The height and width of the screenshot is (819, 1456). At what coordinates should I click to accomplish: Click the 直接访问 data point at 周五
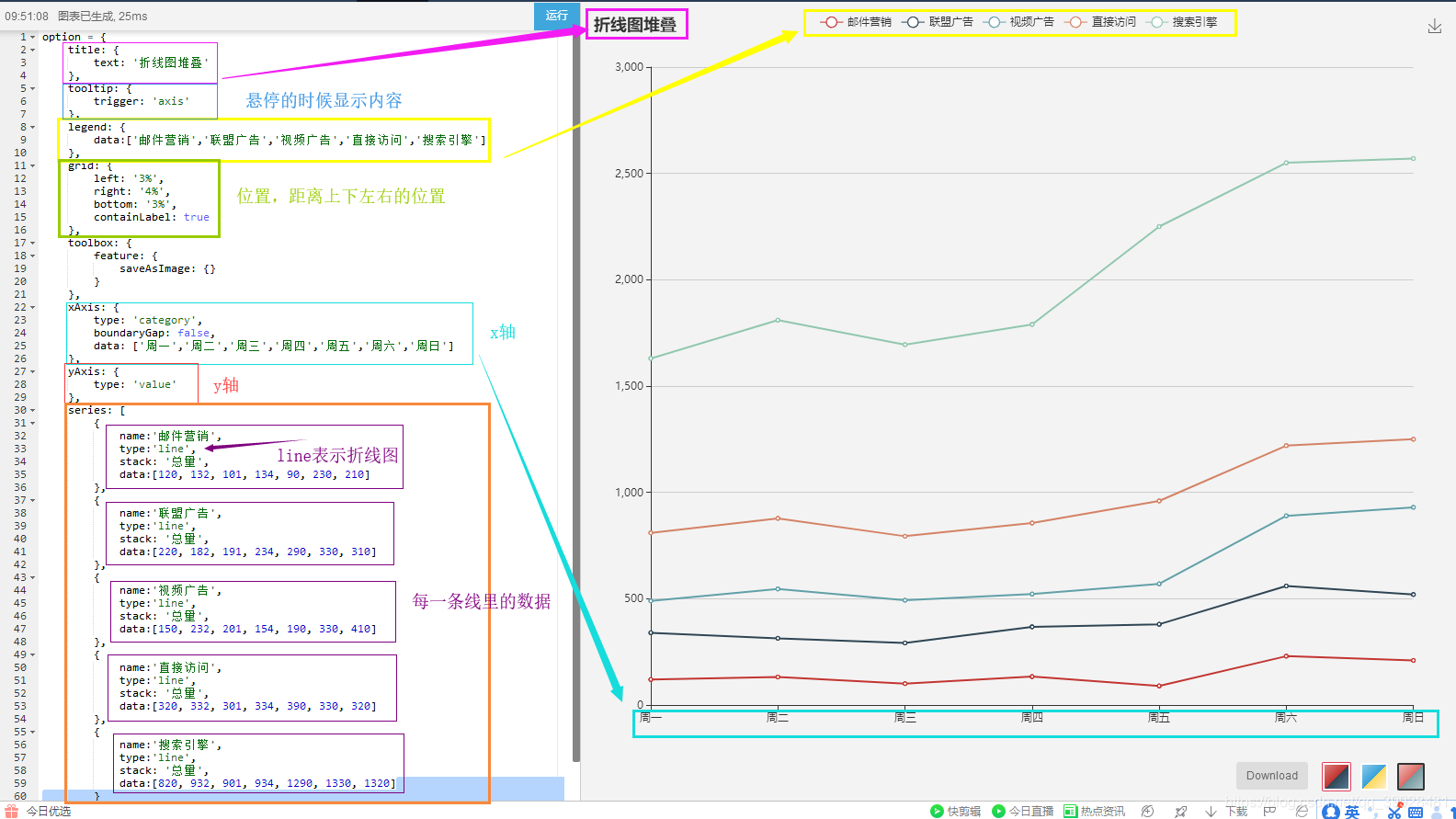pos(1159,501)
